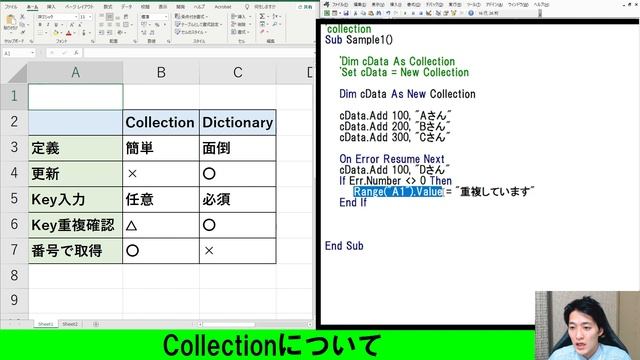Select the Sheet1 tab

click(45, 324)
